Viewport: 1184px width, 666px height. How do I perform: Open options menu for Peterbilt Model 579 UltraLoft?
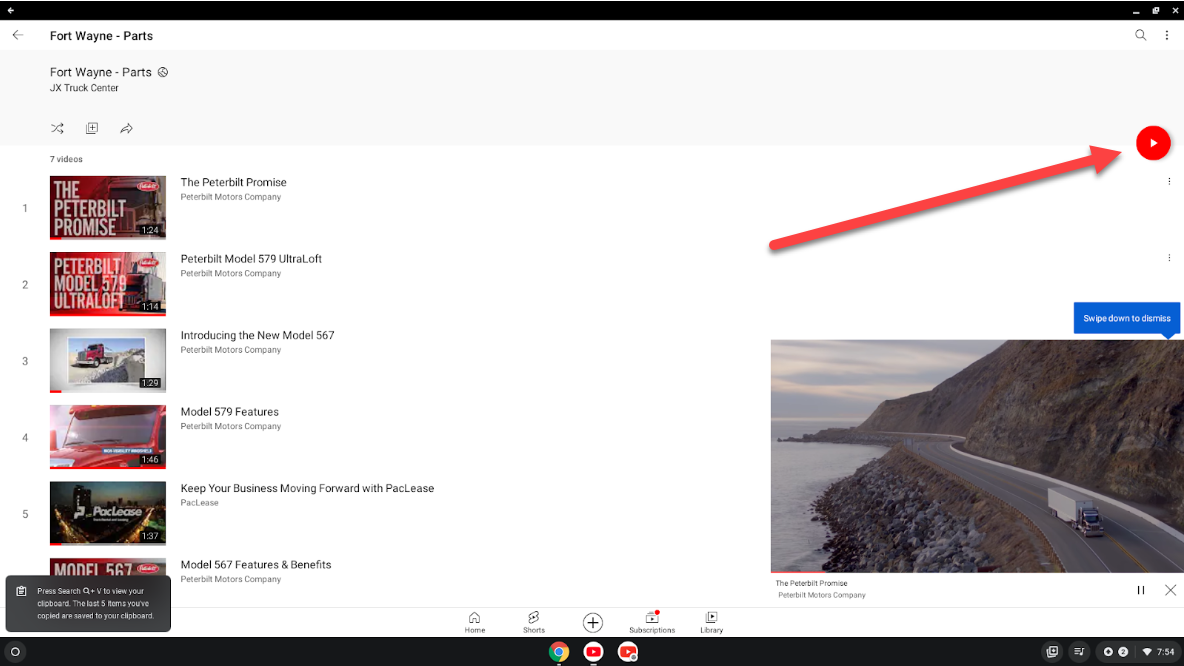pyautogui.click(x=1169, y=257)
